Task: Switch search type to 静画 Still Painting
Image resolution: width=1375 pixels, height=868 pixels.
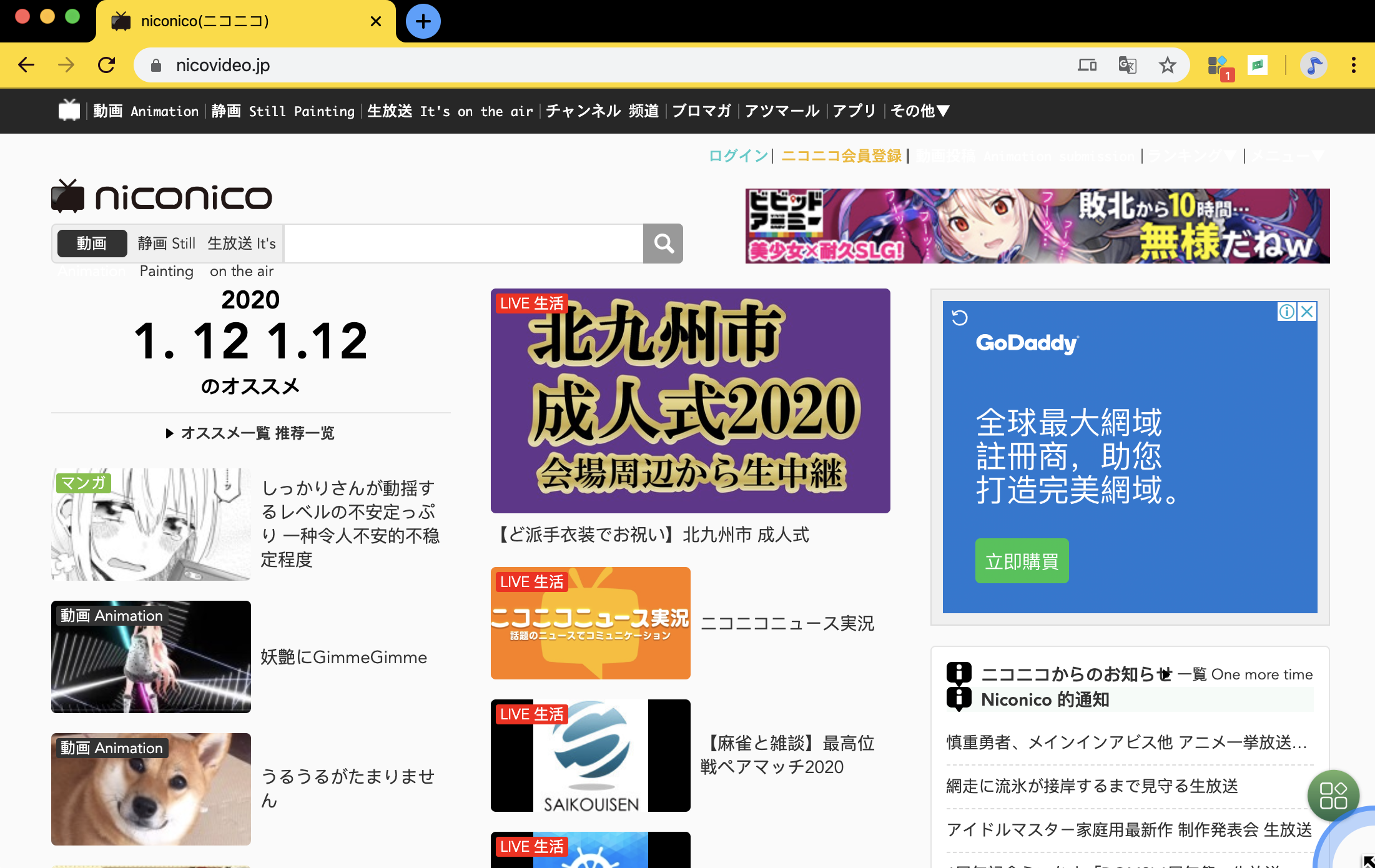Action: click(166, 244)
